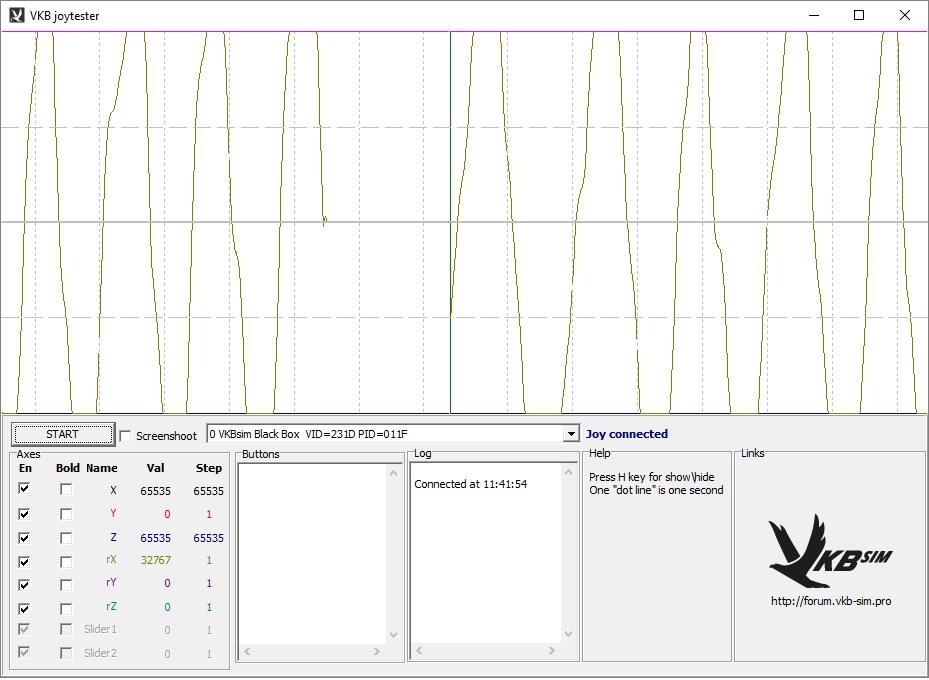
Task: Close the VKB joytester window
Action: point(905,15)
